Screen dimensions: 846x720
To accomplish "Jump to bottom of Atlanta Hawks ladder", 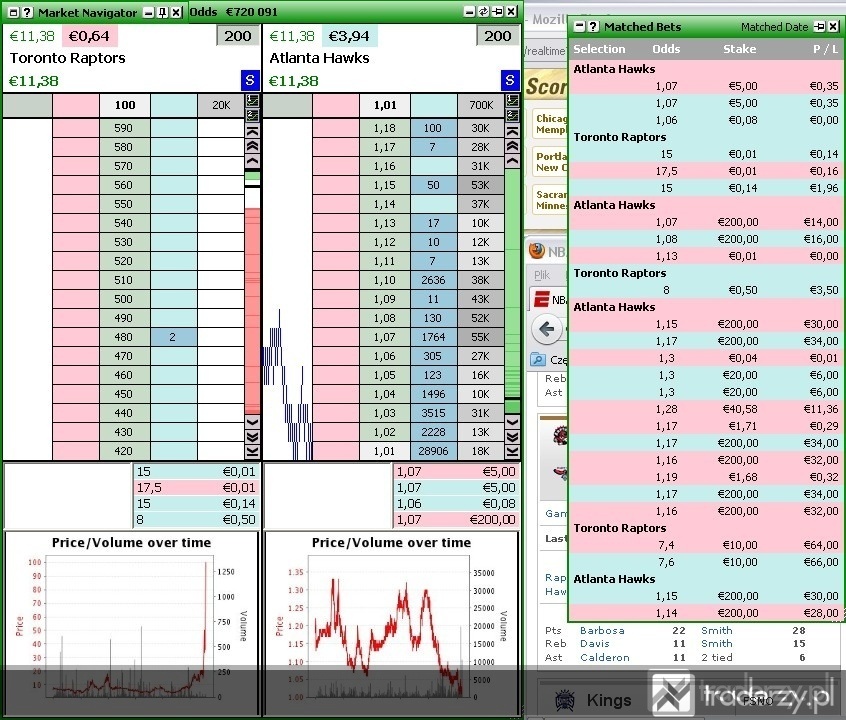I will pos(513,451).
